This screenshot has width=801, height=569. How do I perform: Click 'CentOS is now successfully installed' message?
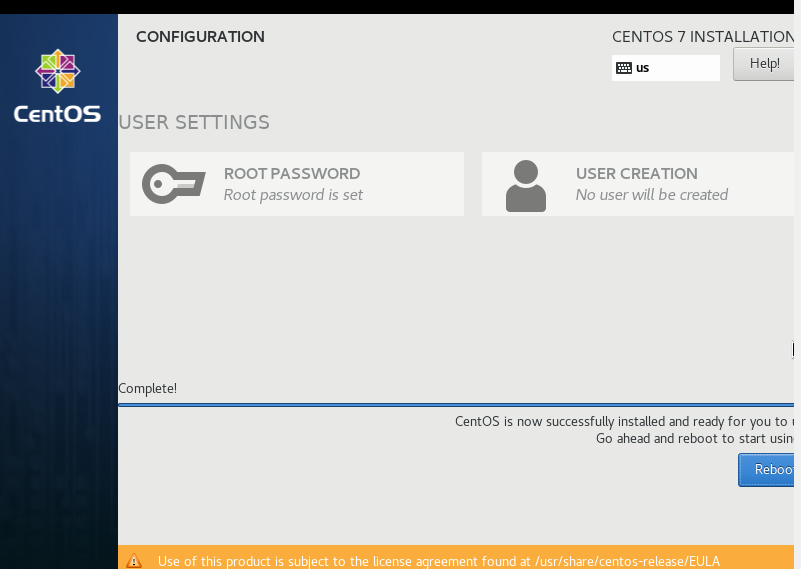pos(624,421)
